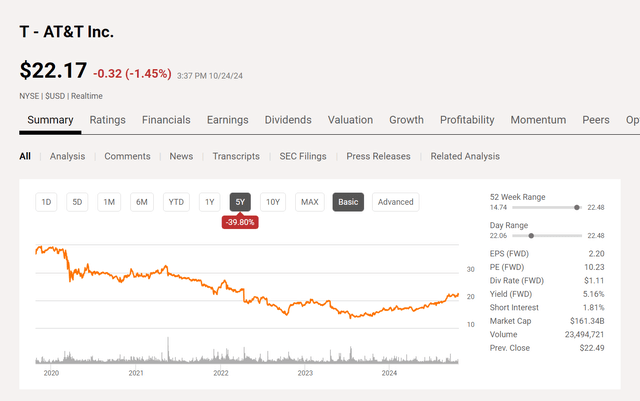Open the Growth tab
The width and height of the screenshot is (640, 401).
(406, 120)
